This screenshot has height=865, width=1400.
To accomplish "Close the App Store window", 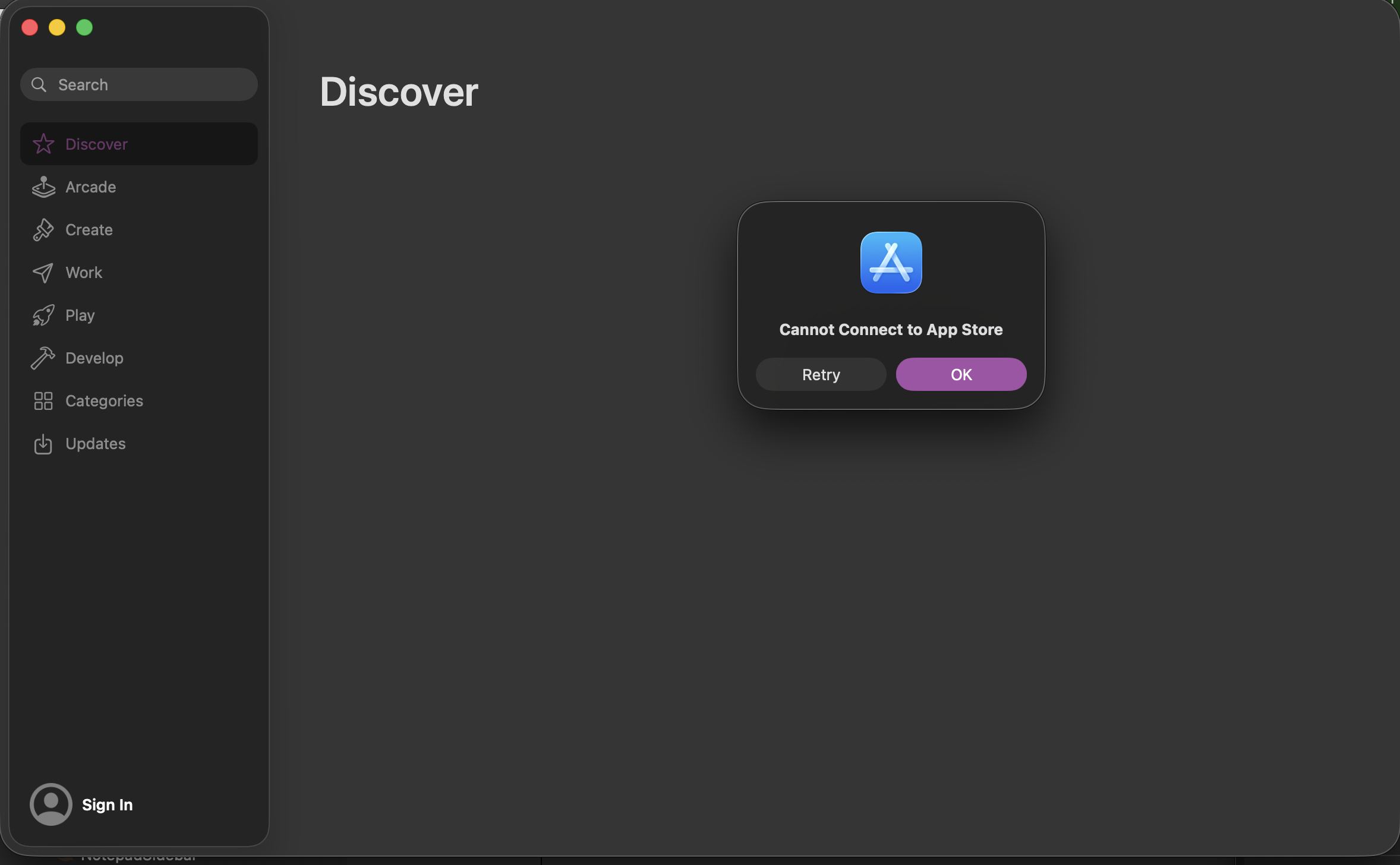I will 30,27.
